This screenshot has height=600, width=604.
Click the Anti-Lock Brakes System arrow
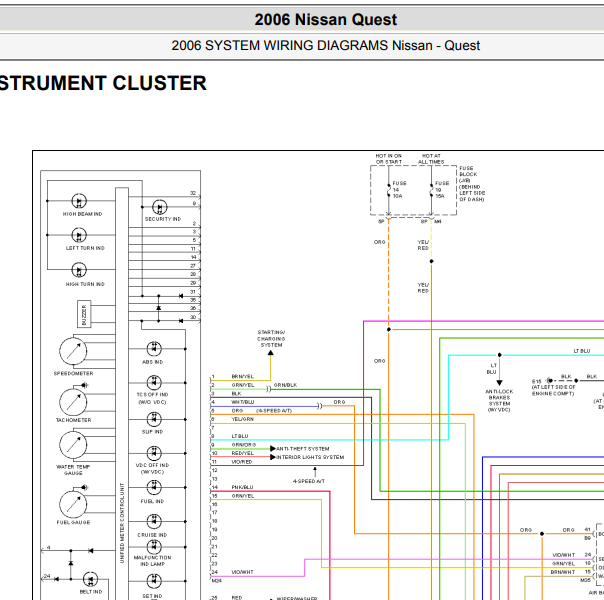coord(499,383)
